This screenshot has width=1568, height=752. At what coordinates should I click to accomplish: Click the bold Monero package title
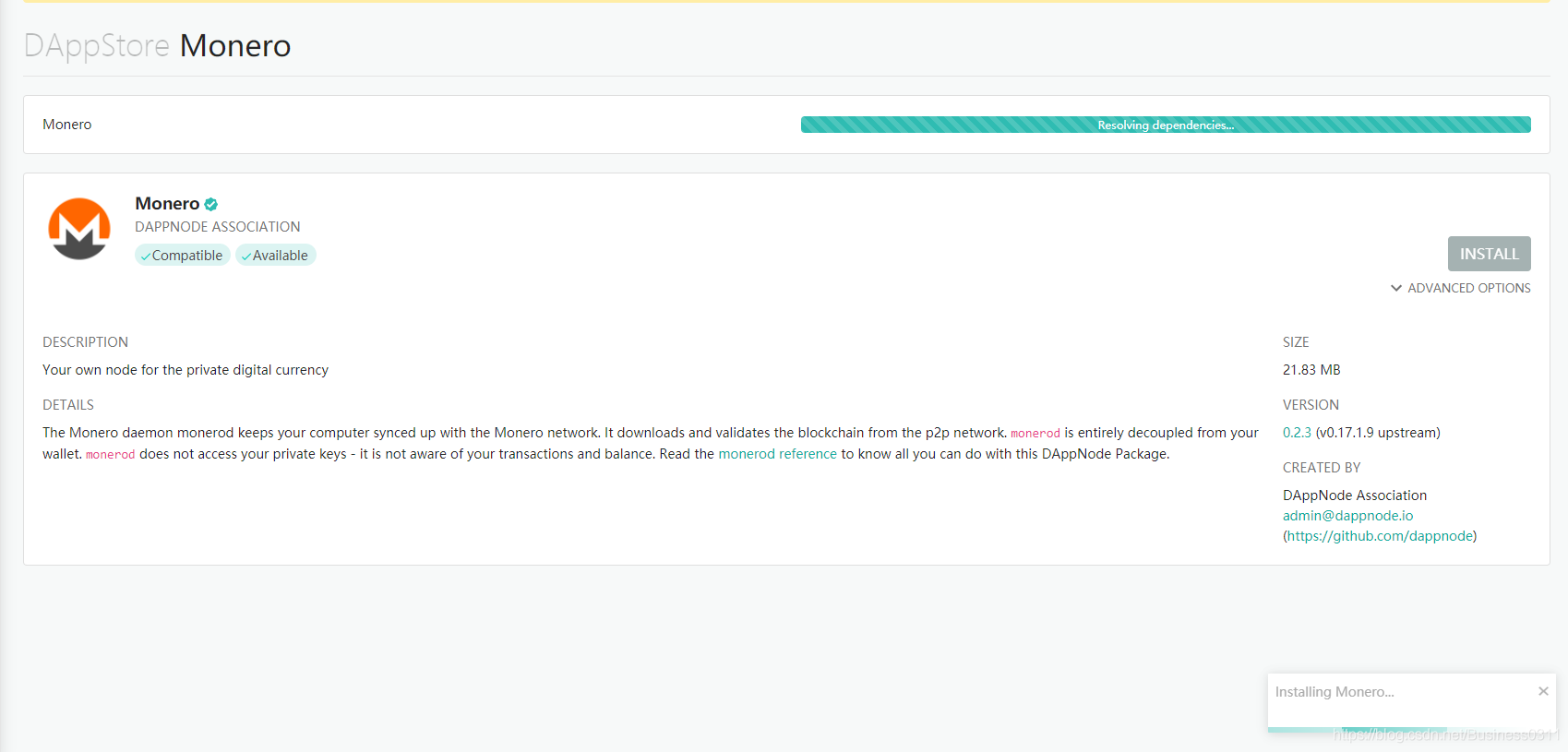pyautogui.click(x=167, y=204)
